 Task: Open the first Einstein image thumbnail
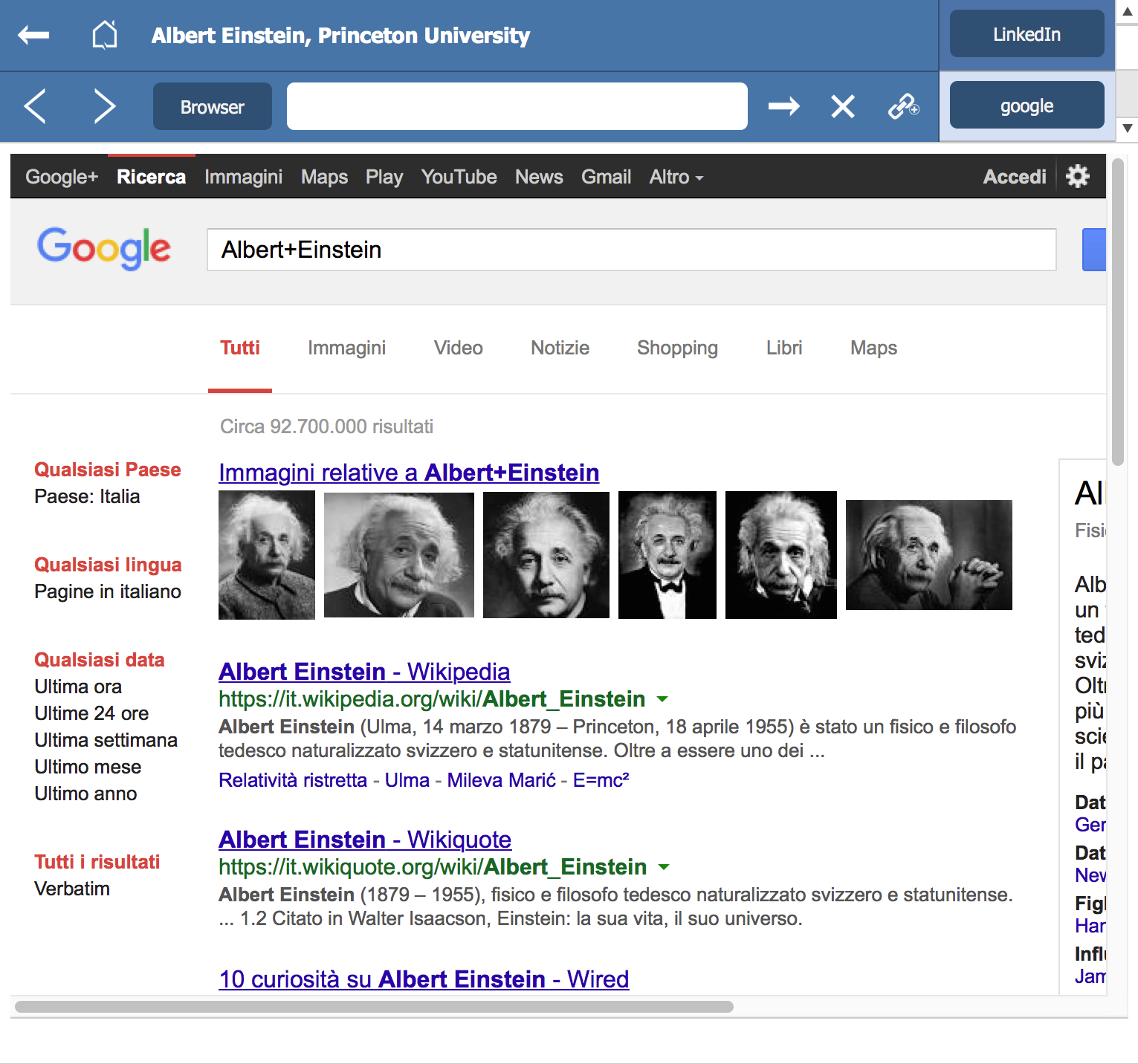[x=267, y=555]
